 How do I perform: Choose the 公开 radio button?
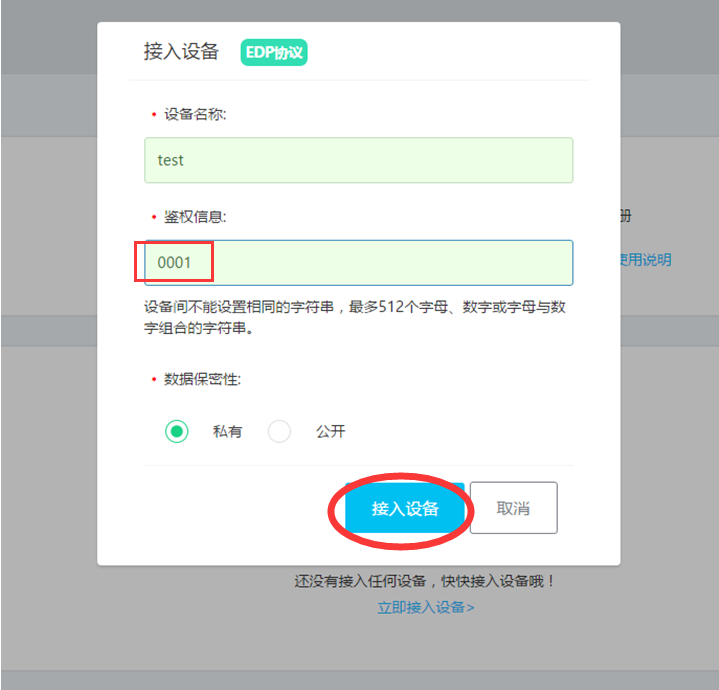(279, 431)
